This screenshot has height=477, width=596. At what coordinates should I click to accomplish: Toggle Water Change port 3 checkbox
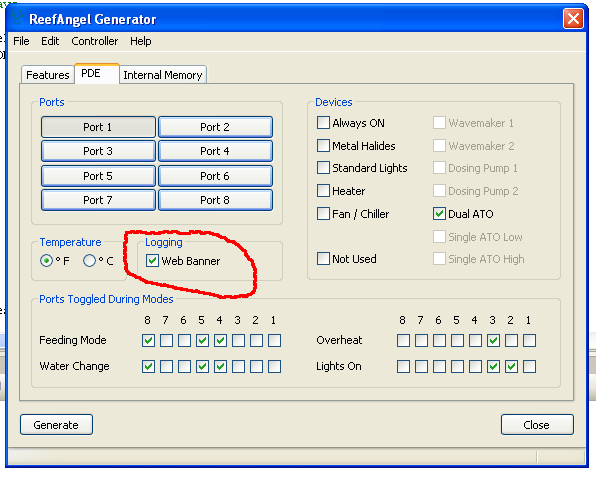click(x=238, y=367)
